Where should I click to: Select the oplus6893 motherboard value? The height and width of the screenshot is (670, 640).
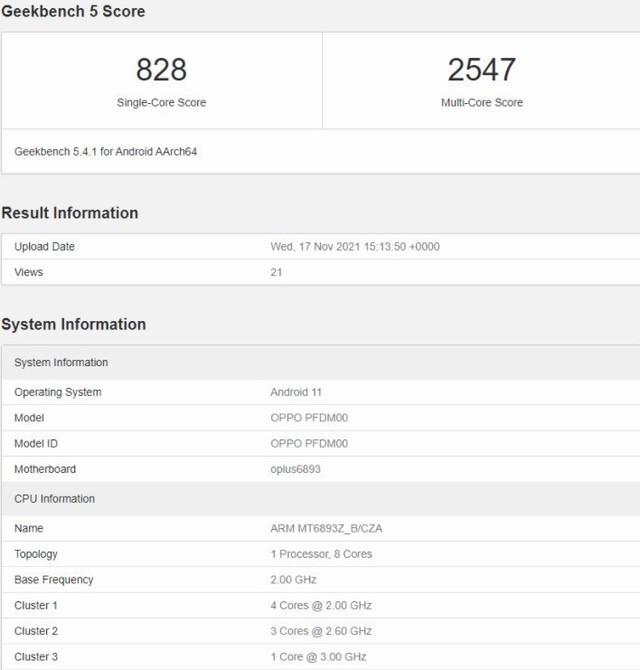point(295,469)
